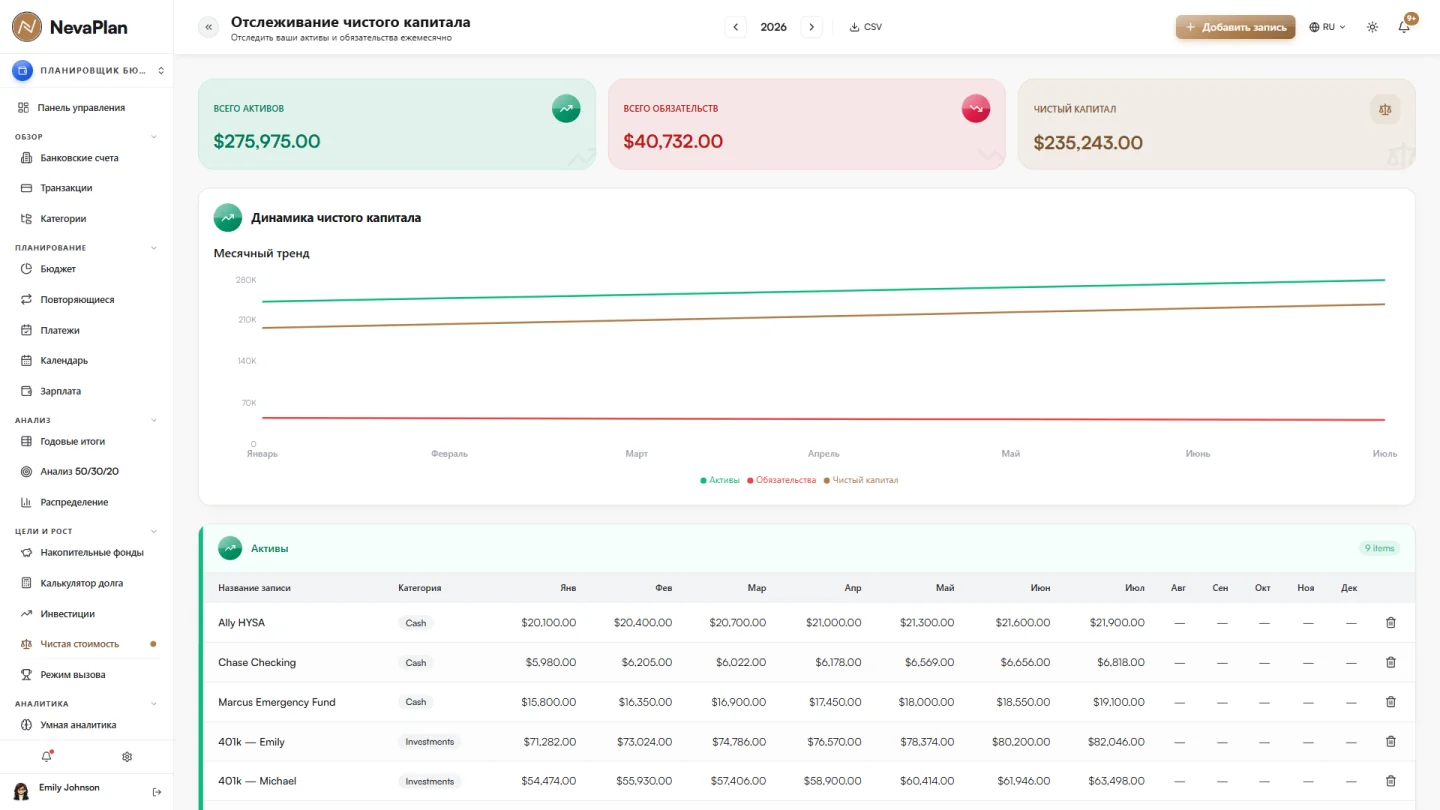This screenshot has width=1440, height=810.
Task: Delete the Ally HYSA record
Action: coord(1390,622)
